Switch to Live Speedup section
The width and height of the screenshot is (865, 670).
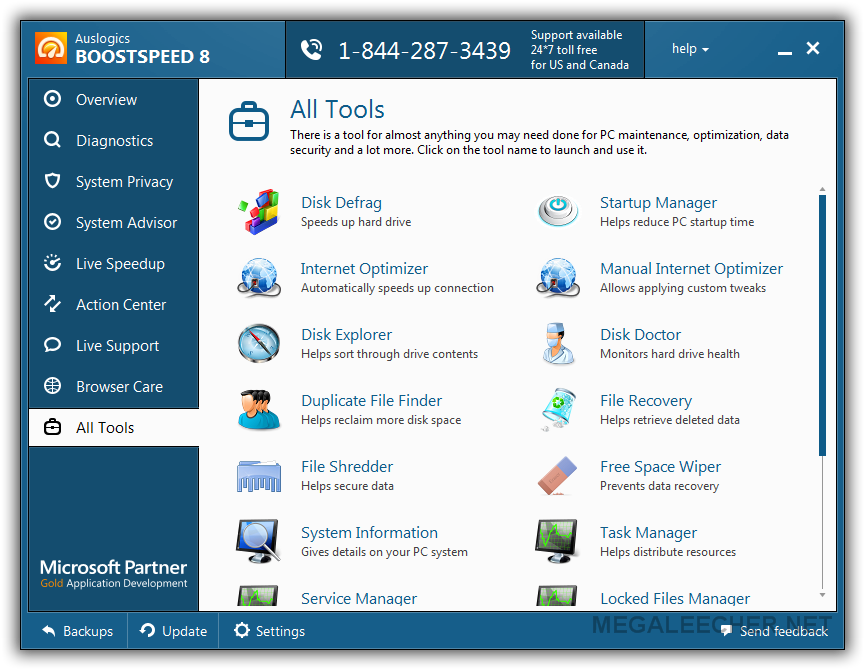point(114,263)
